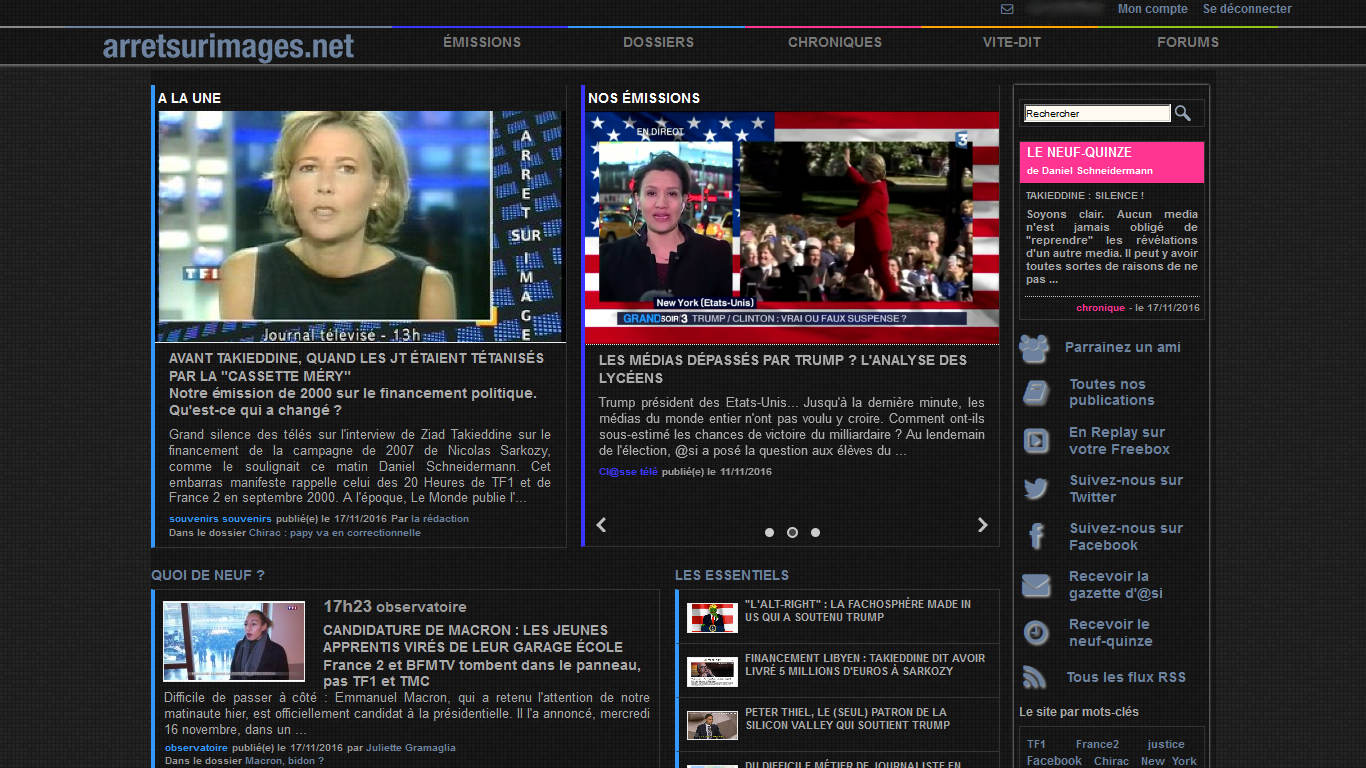
Task: Open the Financement libyen article thumbnail
Action: 712,671
